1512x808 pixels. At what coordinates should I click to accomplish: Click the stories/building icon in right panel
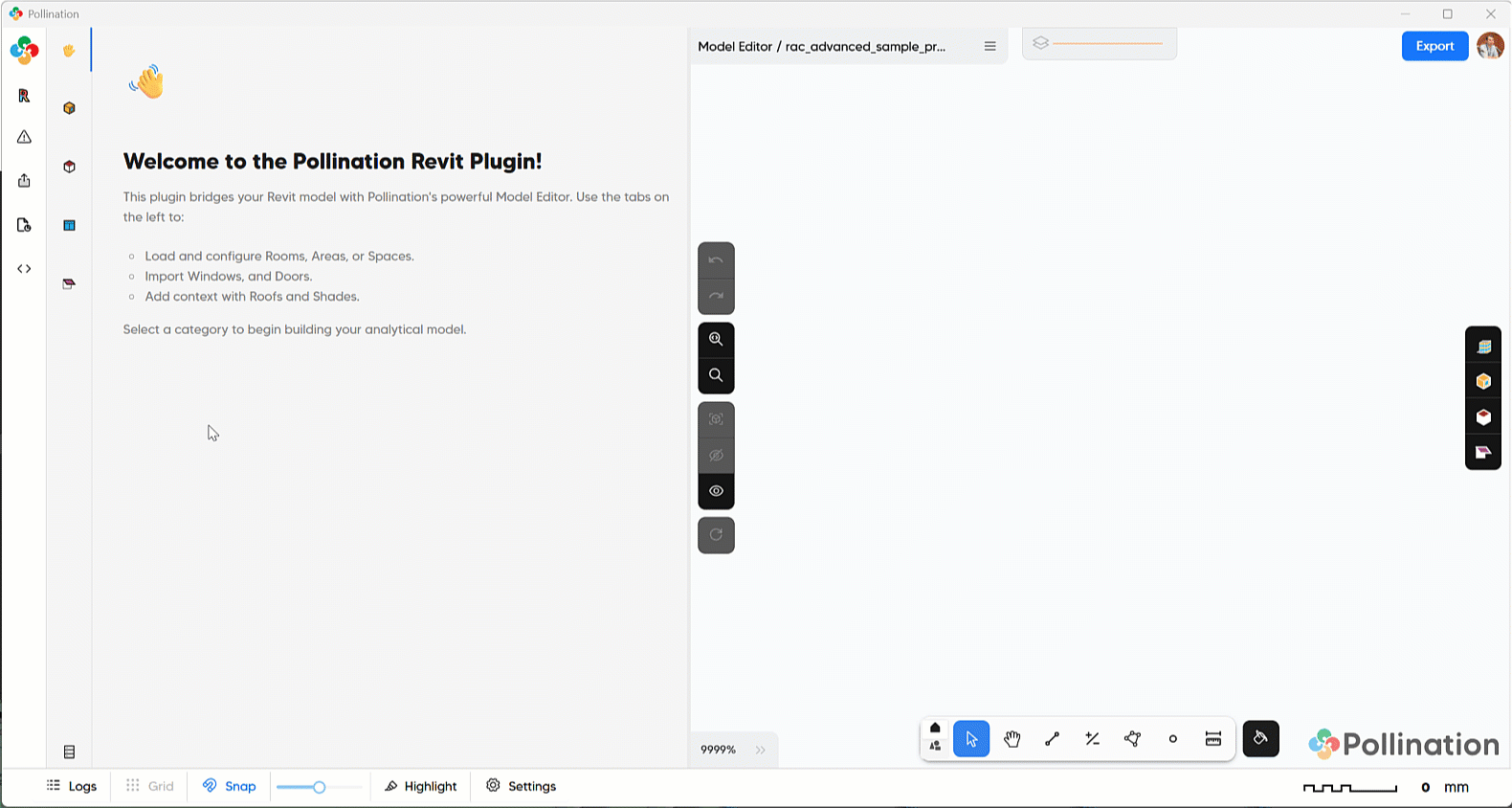click(1484, 347)
